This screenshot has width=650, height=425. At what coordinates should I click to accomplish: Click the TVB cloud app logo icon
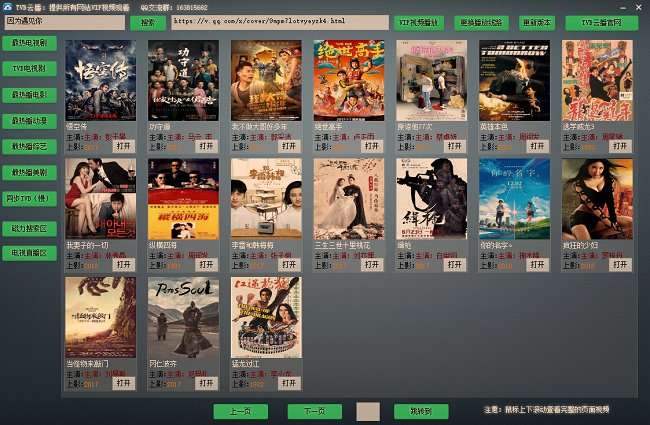click(7, 6)
